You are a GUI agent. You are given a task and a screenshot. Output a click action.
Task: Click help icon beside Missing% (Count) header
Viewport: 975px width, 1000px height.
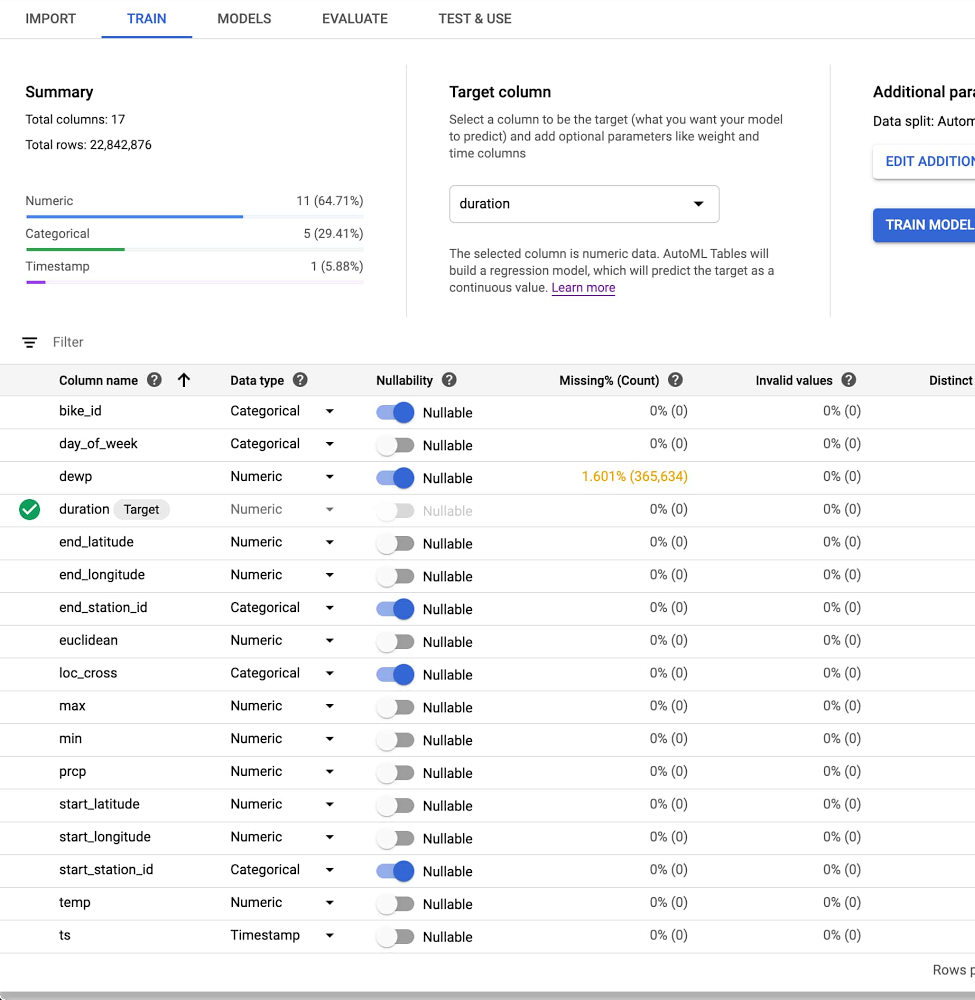[x=675, y=380]
